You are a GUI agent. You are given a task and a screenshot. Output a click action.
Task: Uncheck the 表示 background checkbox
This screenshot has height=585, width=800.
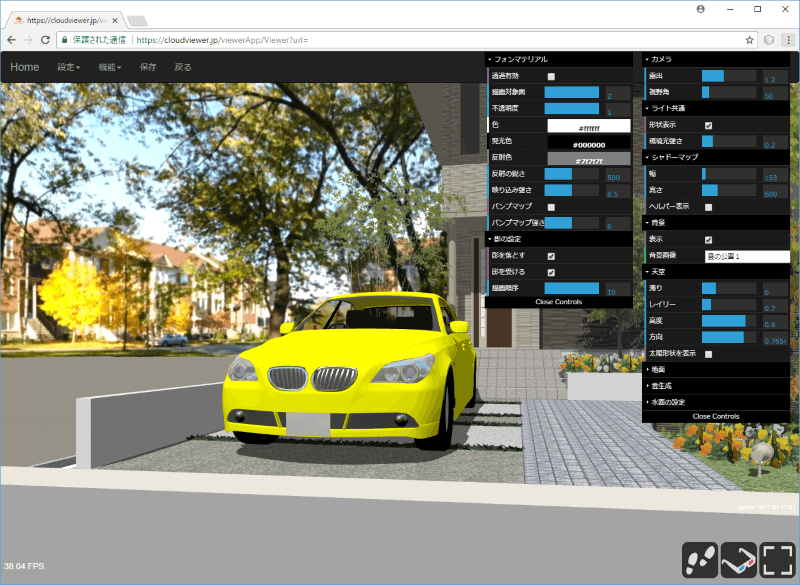coord(708,240)
